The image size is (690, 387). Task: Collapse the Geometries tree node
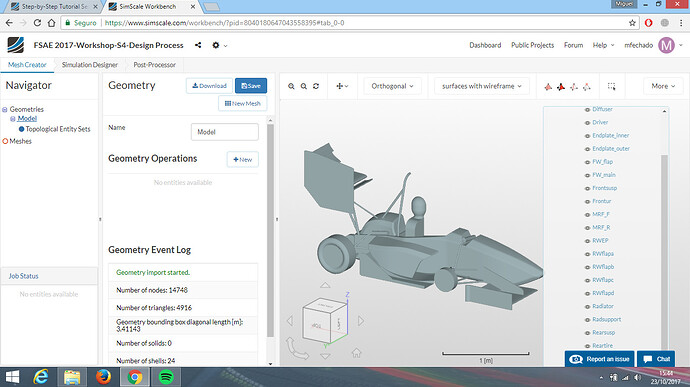coord(5,110)
